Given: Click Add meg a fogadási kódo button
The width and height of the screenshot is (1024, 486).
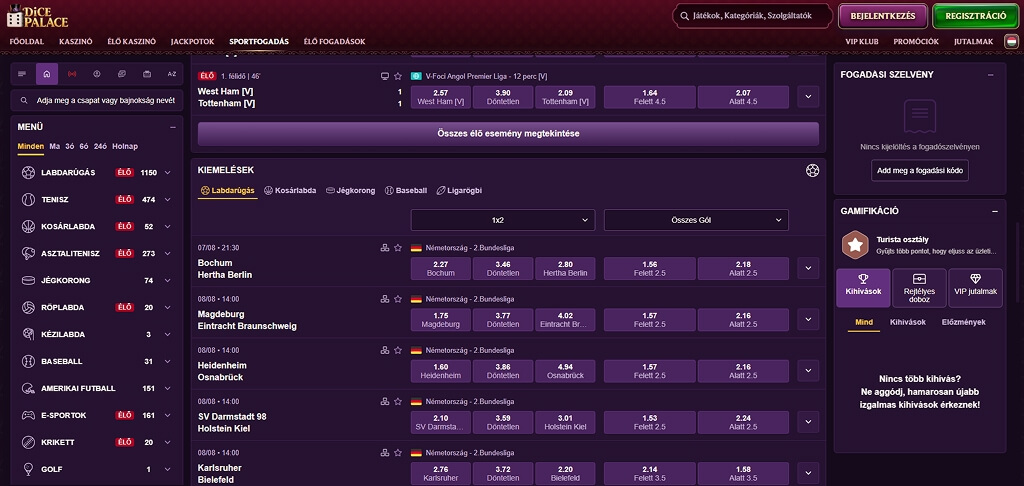Looking at the screenshot, I should [920, 170].
